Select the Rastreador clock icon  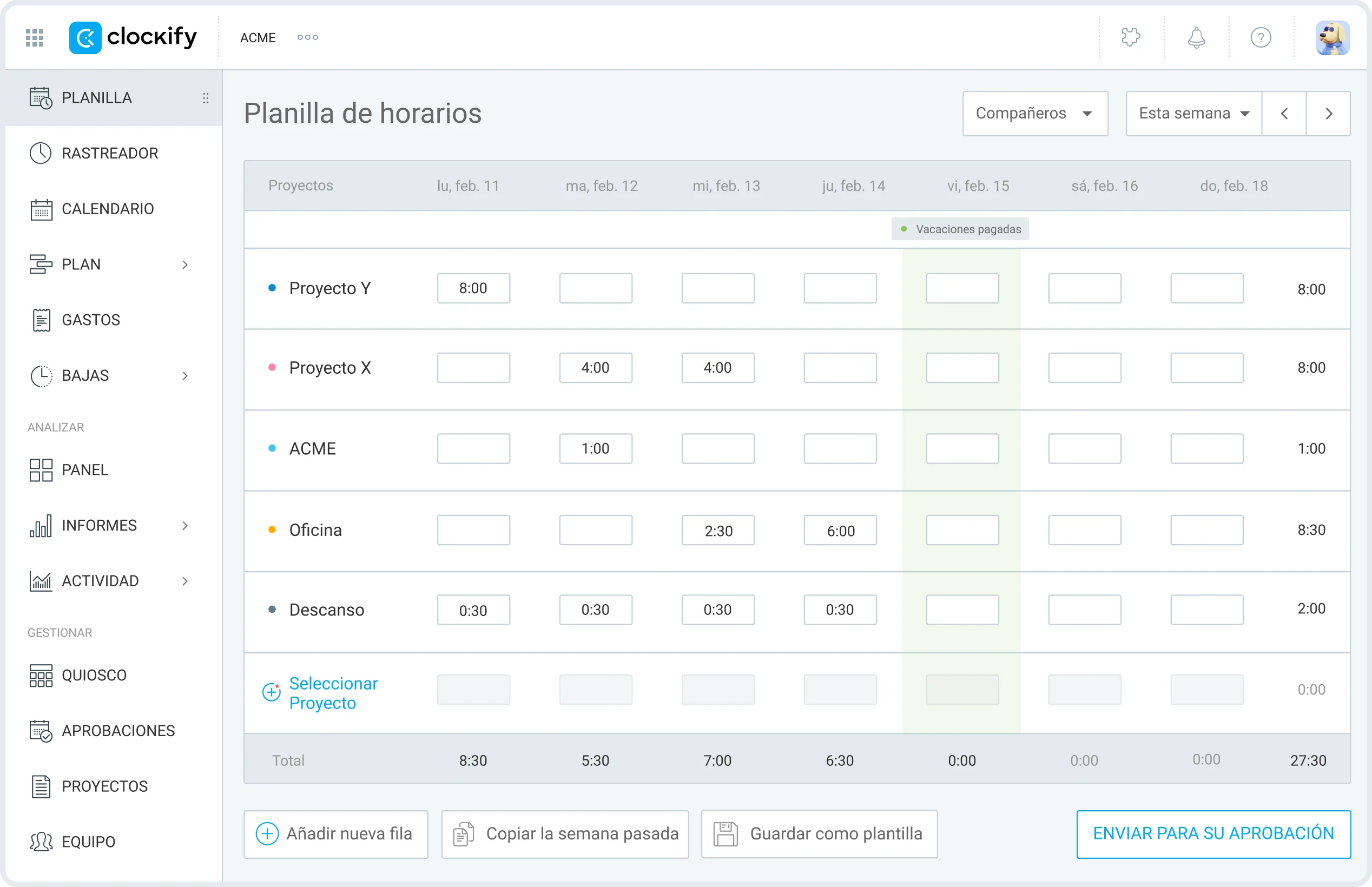tap(41, 153)
